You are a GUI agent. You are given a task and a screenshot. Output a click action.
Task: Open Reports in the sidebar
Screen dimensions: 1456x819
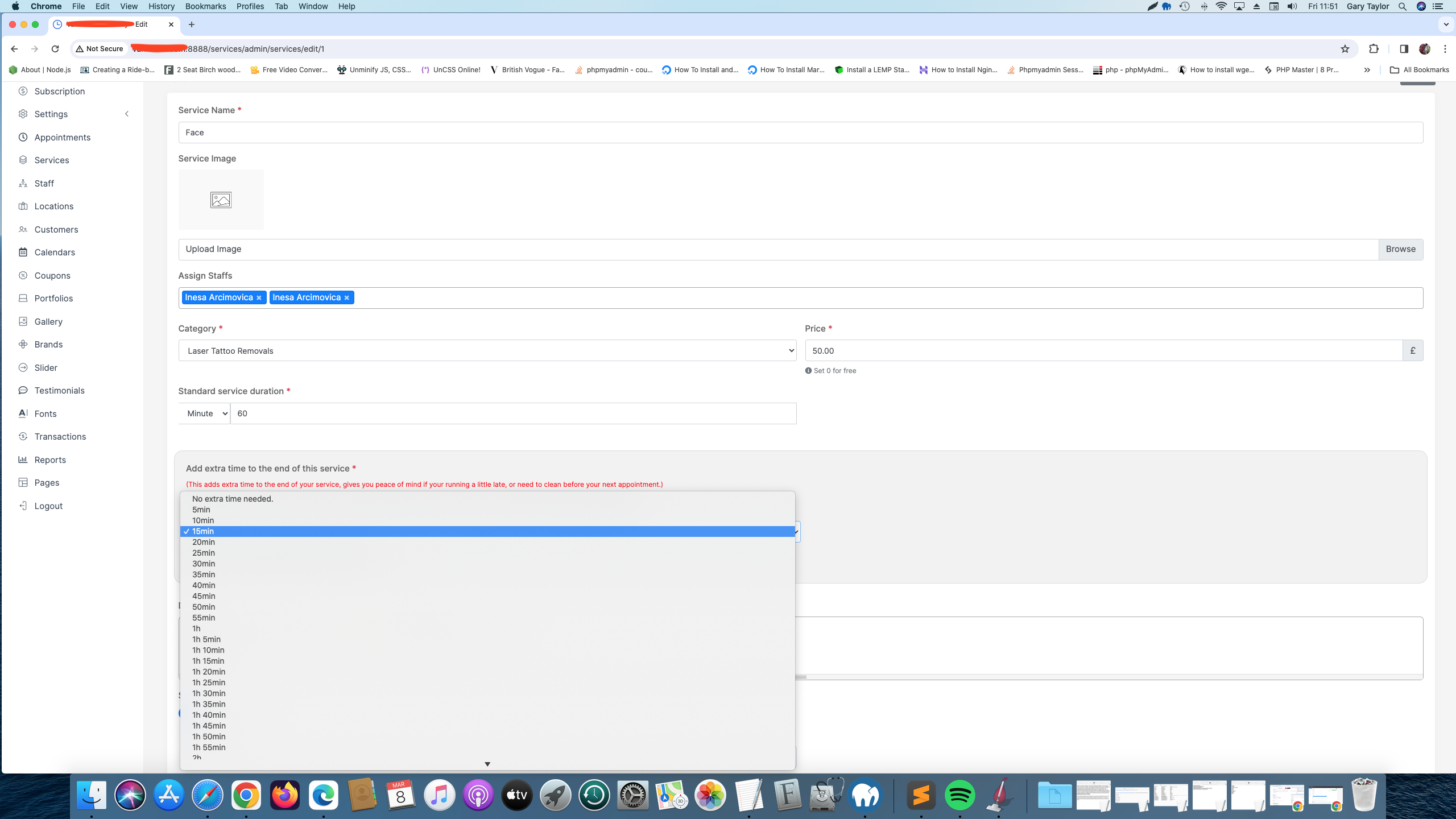tap(50, 460)
